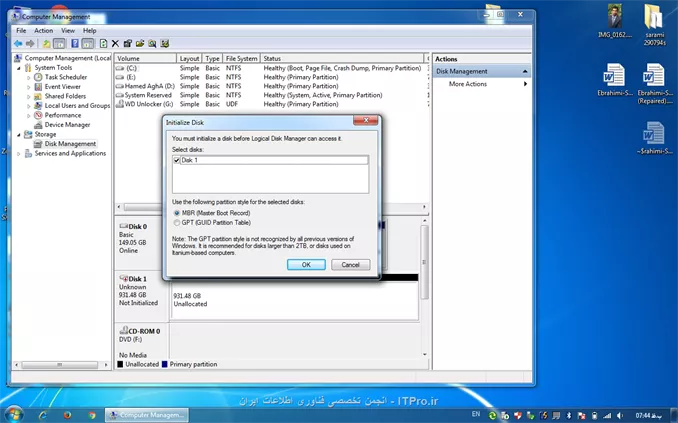Click the EN language indicator
Viewport: 678px width, 423px height.
pos(476,414)
